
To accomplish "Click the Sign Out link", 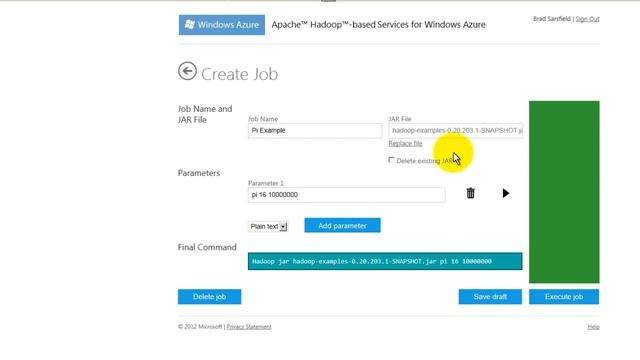I will tap(587, 19).
